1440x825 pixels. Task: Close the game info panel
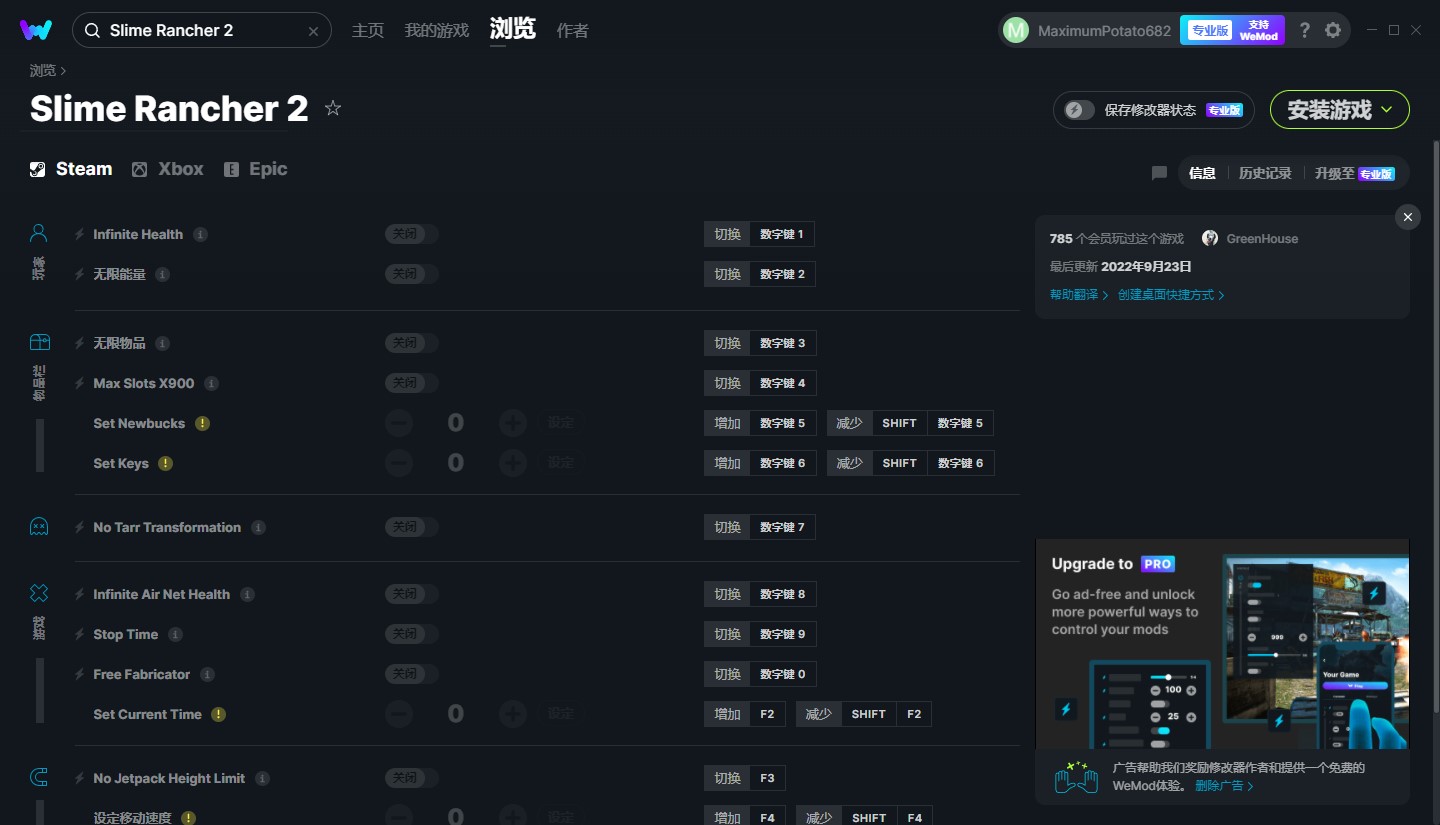tap(1408, 217)
